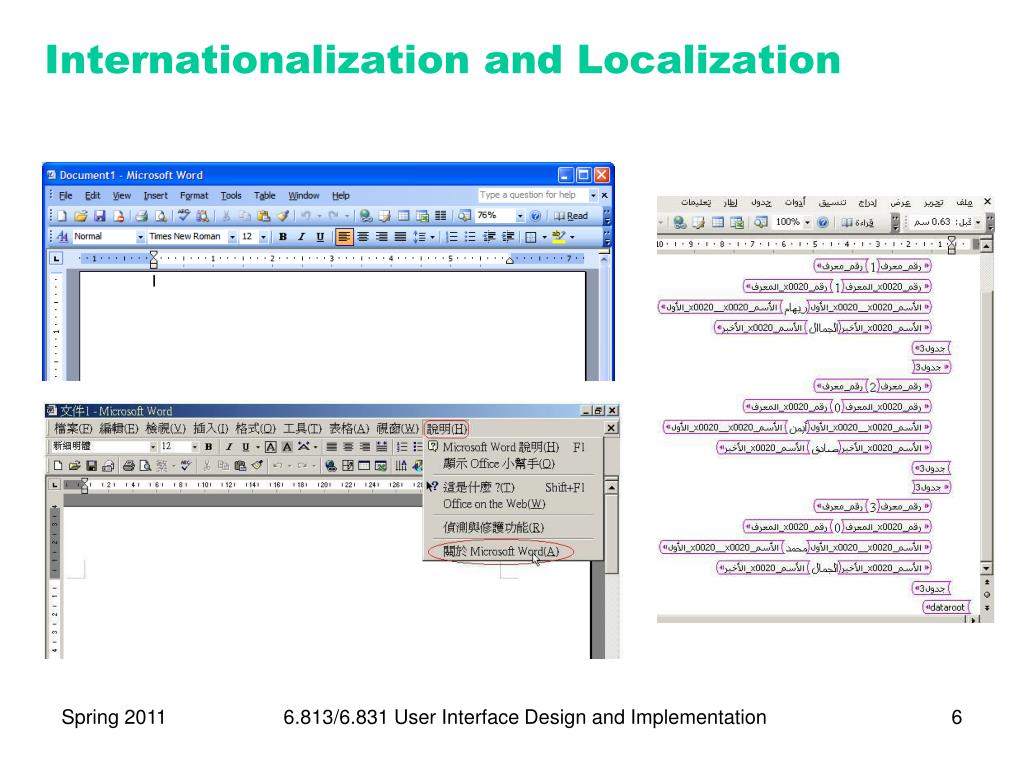This screenshot has height=768, width=1024.
Task: Open the File menu in English Word
Action: pos(65,195)
